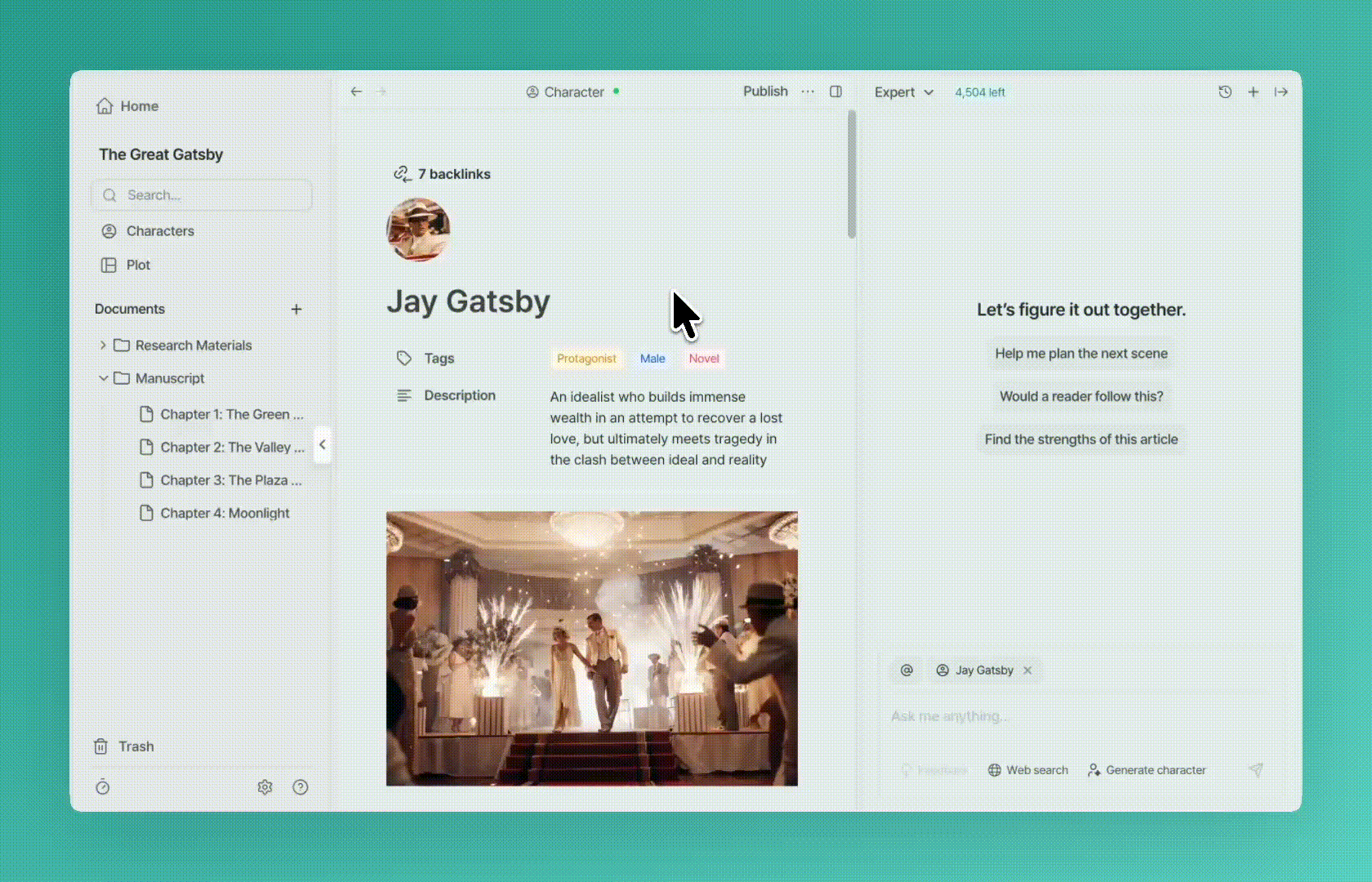Toggle the side panel layout icon
1372x882 pixels.
tap(835, 91)
